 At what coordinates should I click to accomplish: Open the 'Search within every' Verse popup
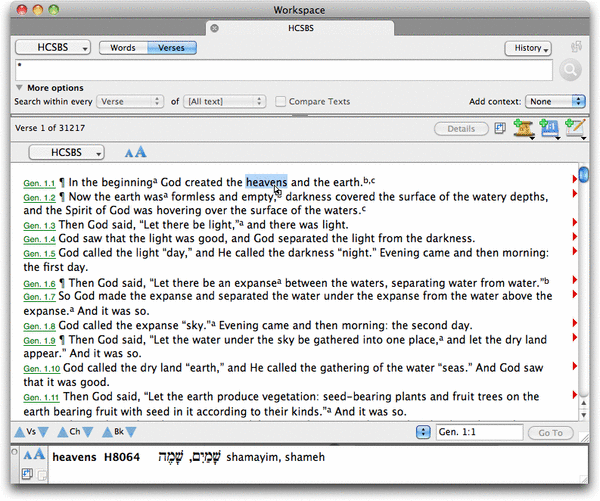click(x=130, y=101)
